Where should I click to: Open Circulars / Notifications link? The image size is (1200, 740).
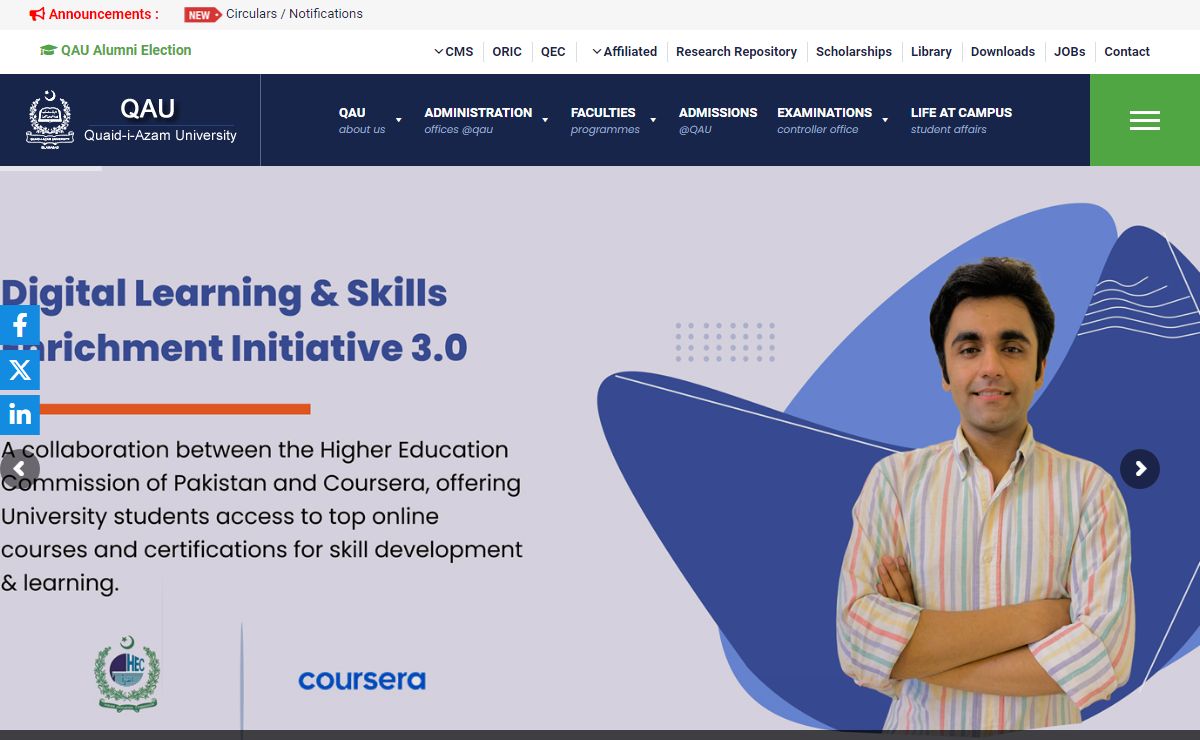(294, 14)
